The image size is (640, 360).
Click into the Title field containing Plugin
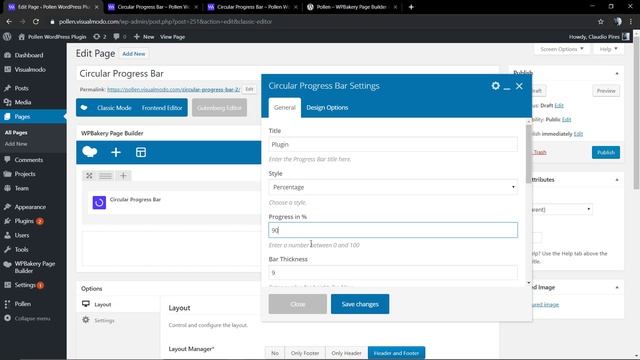pyautogui.click(x=393, y=144)
